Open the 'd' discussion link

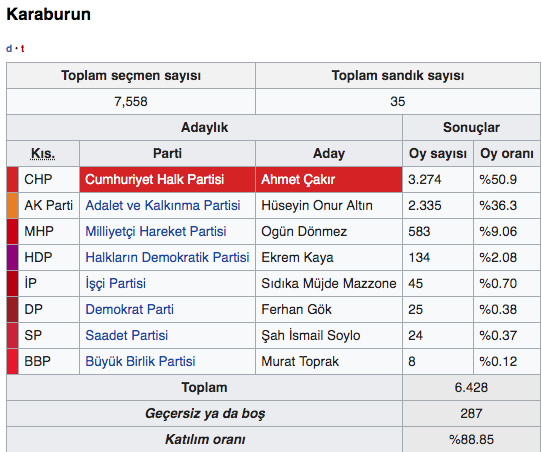click(9, 49)
